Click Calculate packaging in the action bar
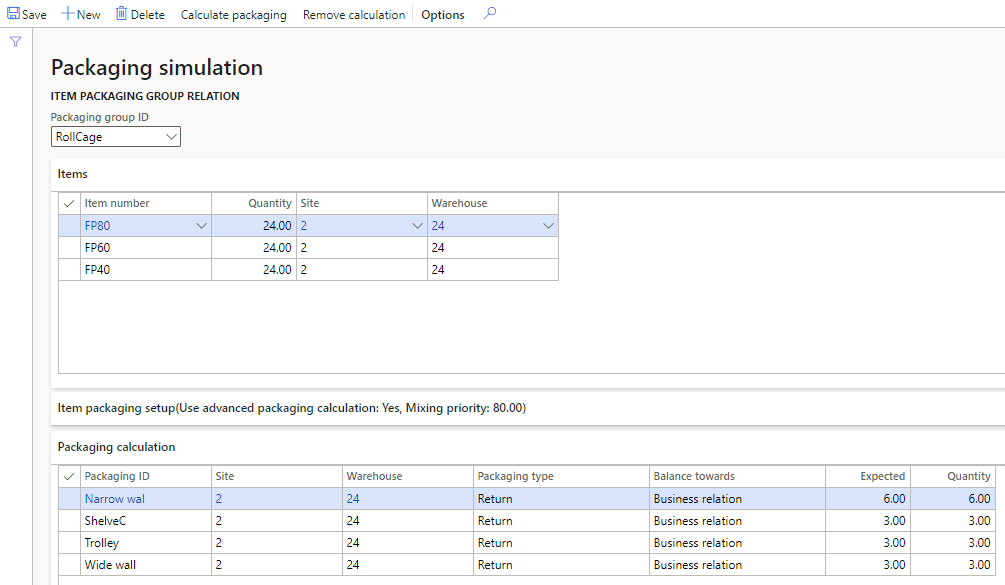 point(233,15)
